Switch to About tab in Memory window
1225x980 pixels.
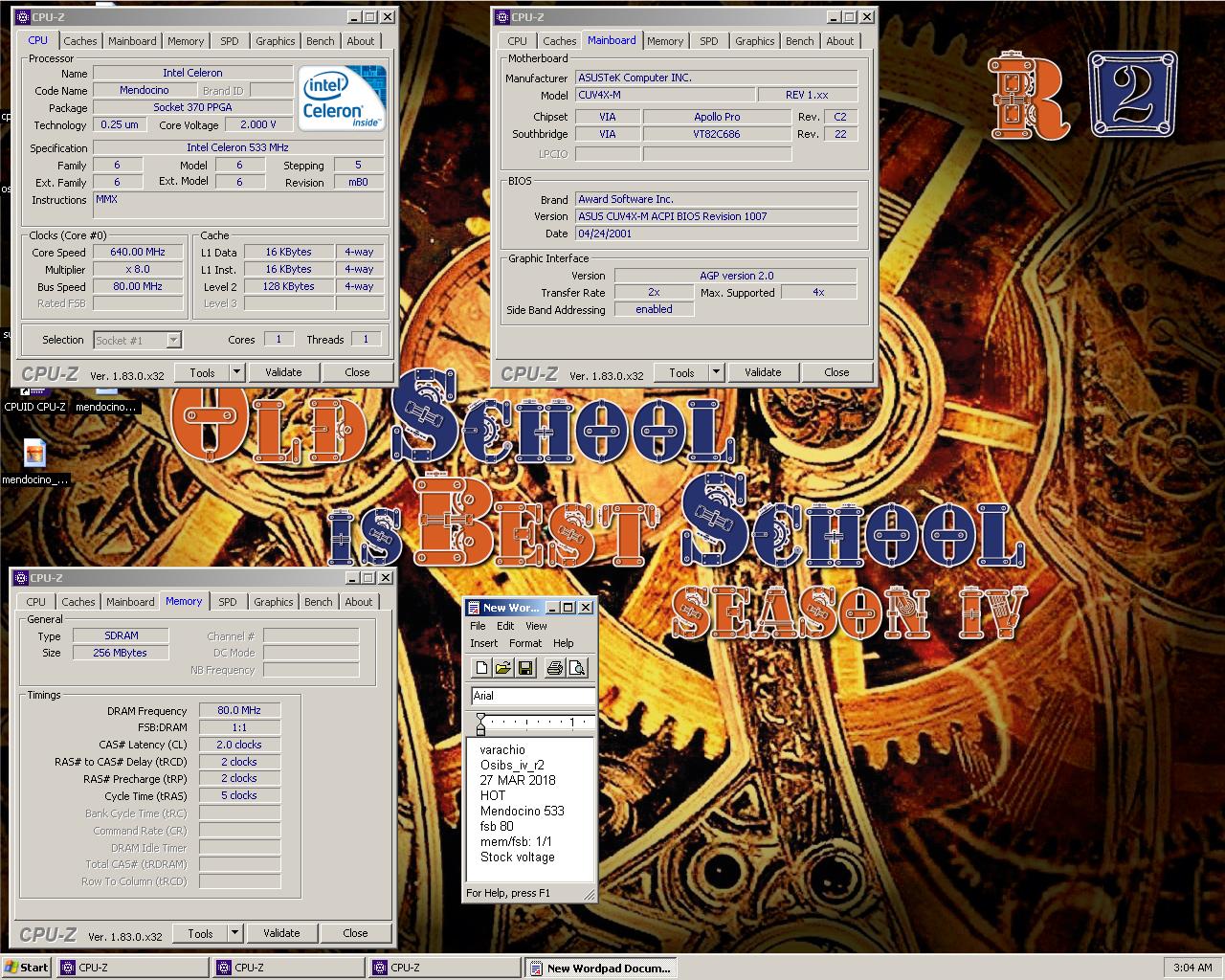359,602
